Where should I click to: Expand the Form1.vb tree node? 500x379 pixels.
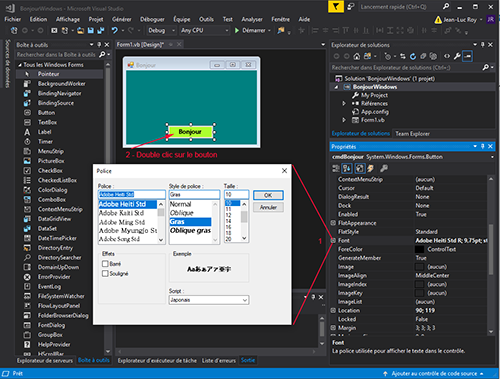(344, 120)
